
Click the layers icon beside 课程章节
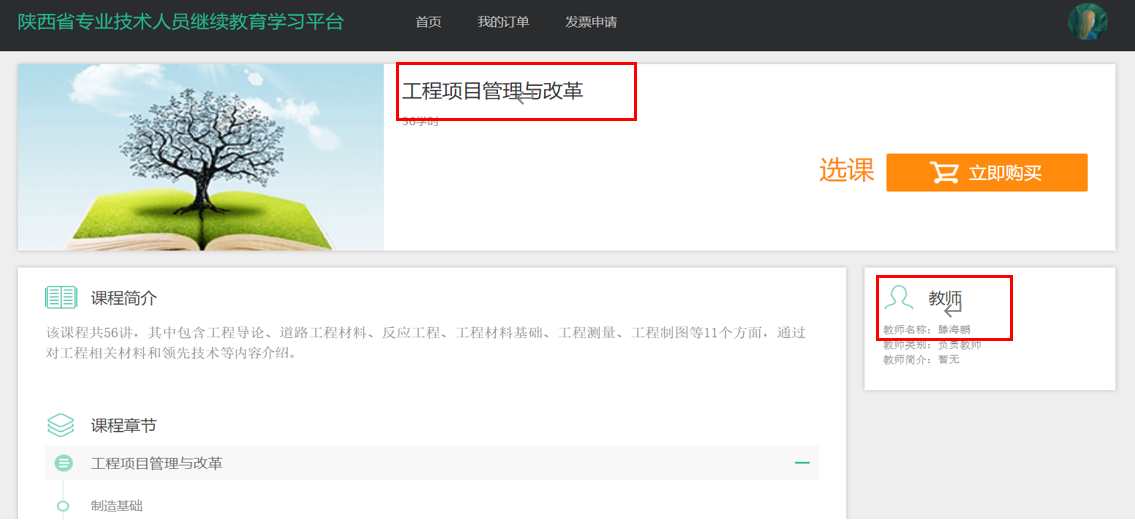61,425
